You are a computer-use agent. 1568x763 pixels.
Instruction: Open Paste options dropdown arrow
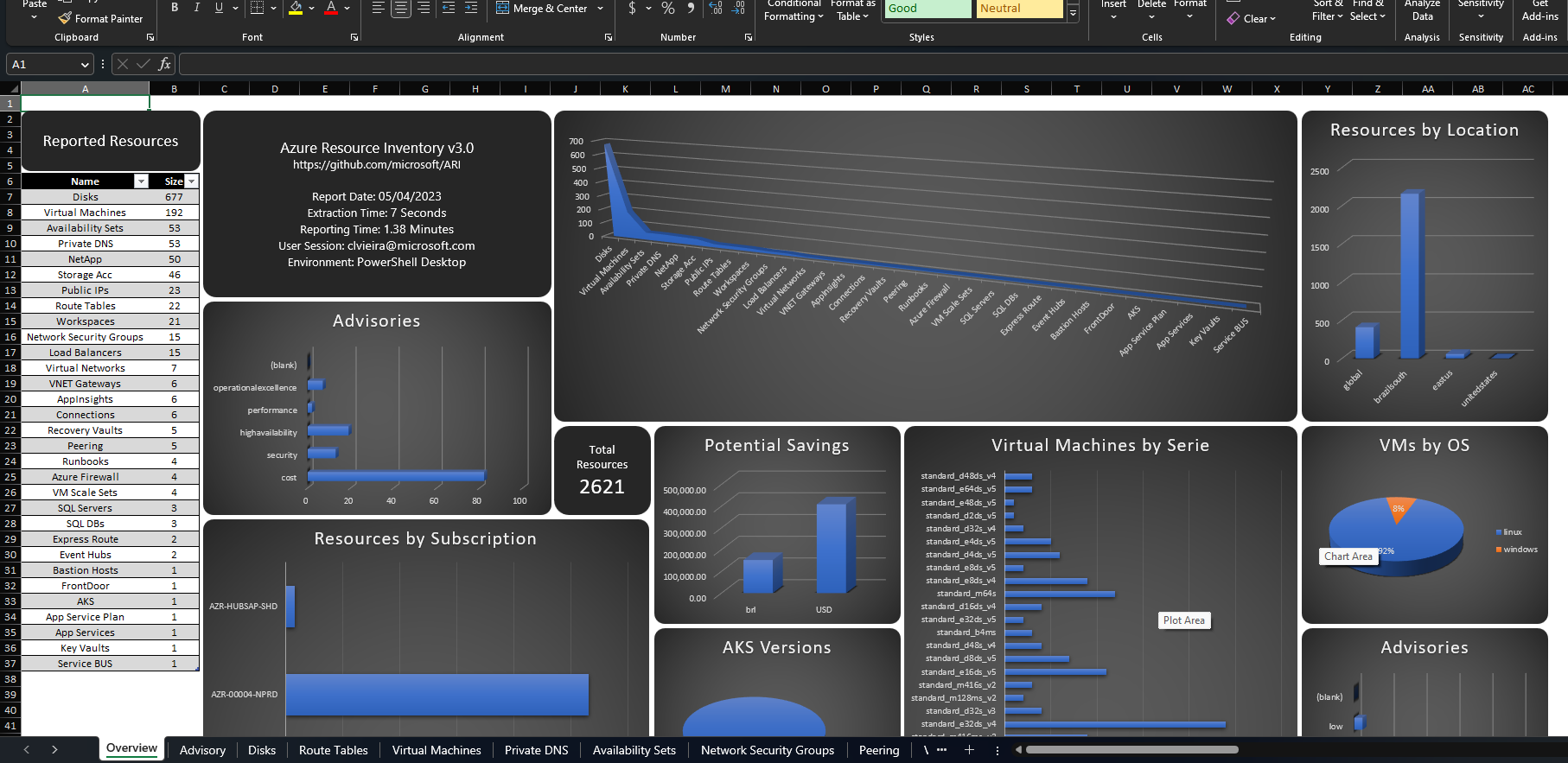point(35,16)
